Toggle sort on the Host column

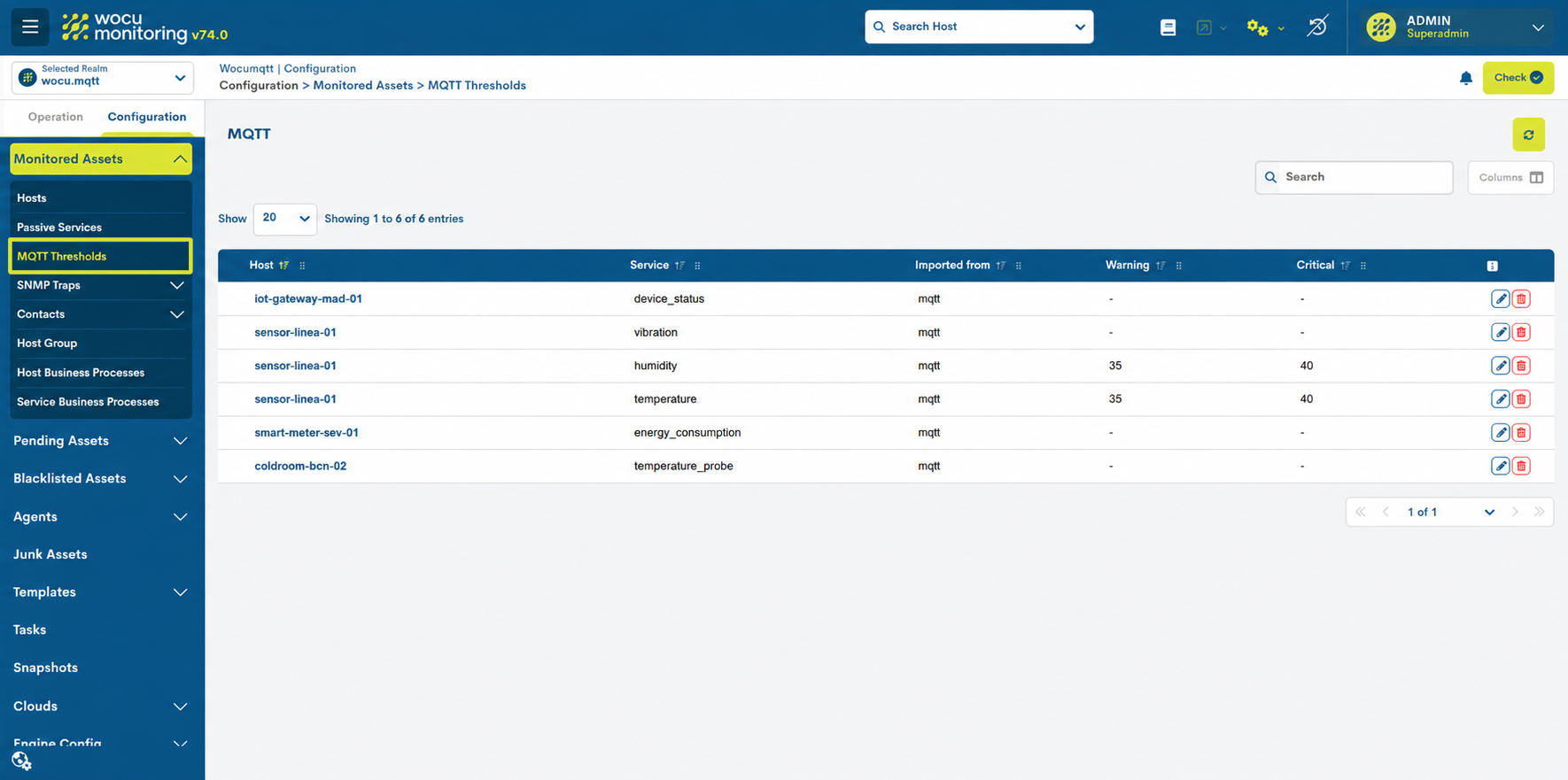pyautogui.click(x=283, y=266)
